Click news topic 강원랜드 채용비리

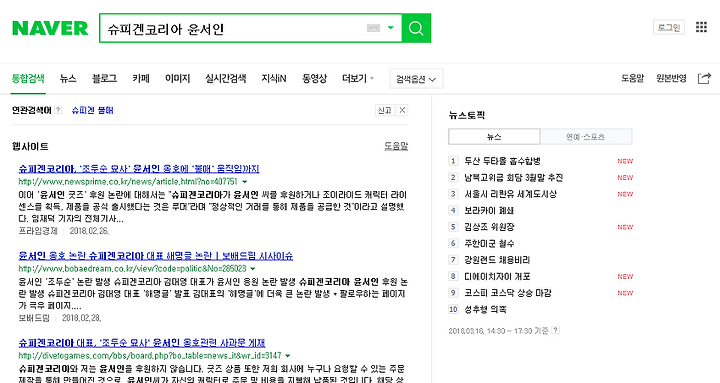(x=497, y=260)
